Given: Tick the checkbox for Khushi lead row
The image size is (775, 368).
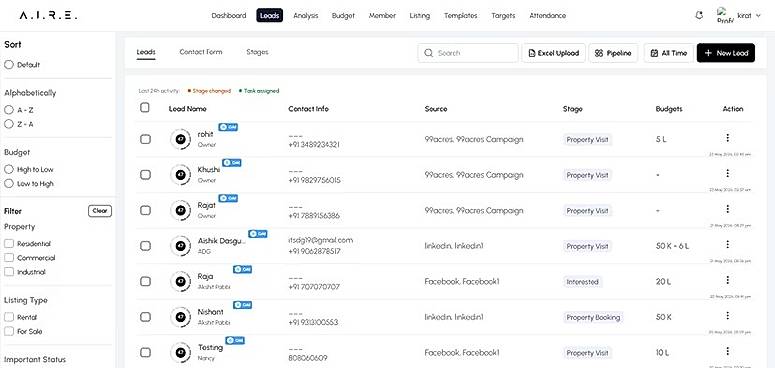Looking at the screenshot, I should (145, 174).
